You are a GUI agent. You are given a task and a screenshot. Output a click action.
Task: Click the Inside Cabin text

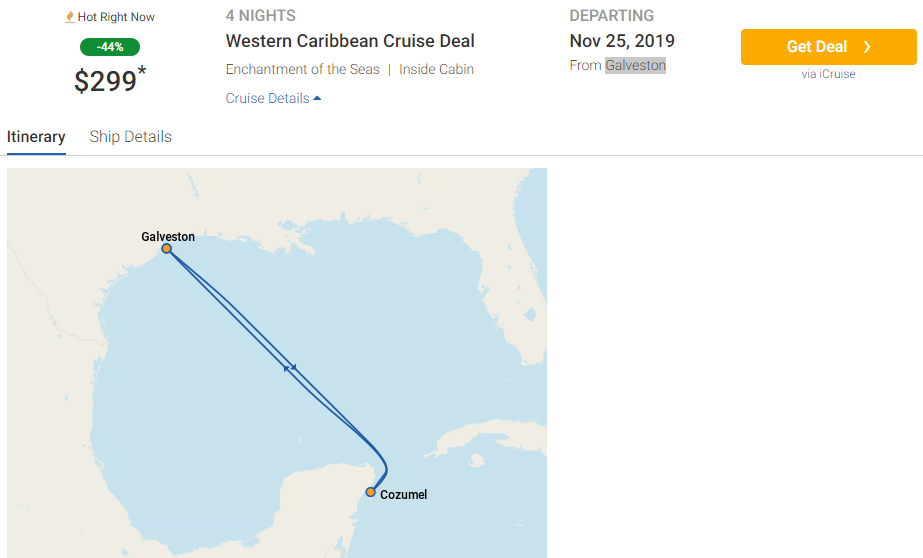(436, 69)
